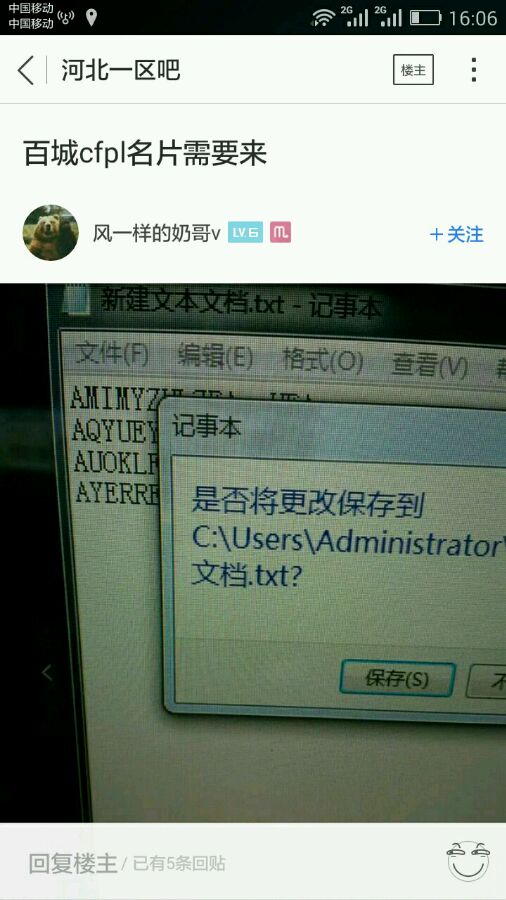Tap the LV.6 level badge

click(x=246, y=232)
